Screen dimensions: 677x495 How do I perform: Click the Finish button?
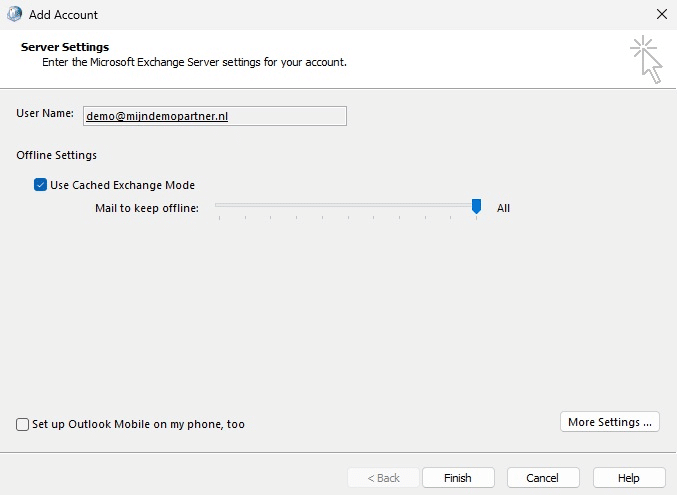(458, 478)
